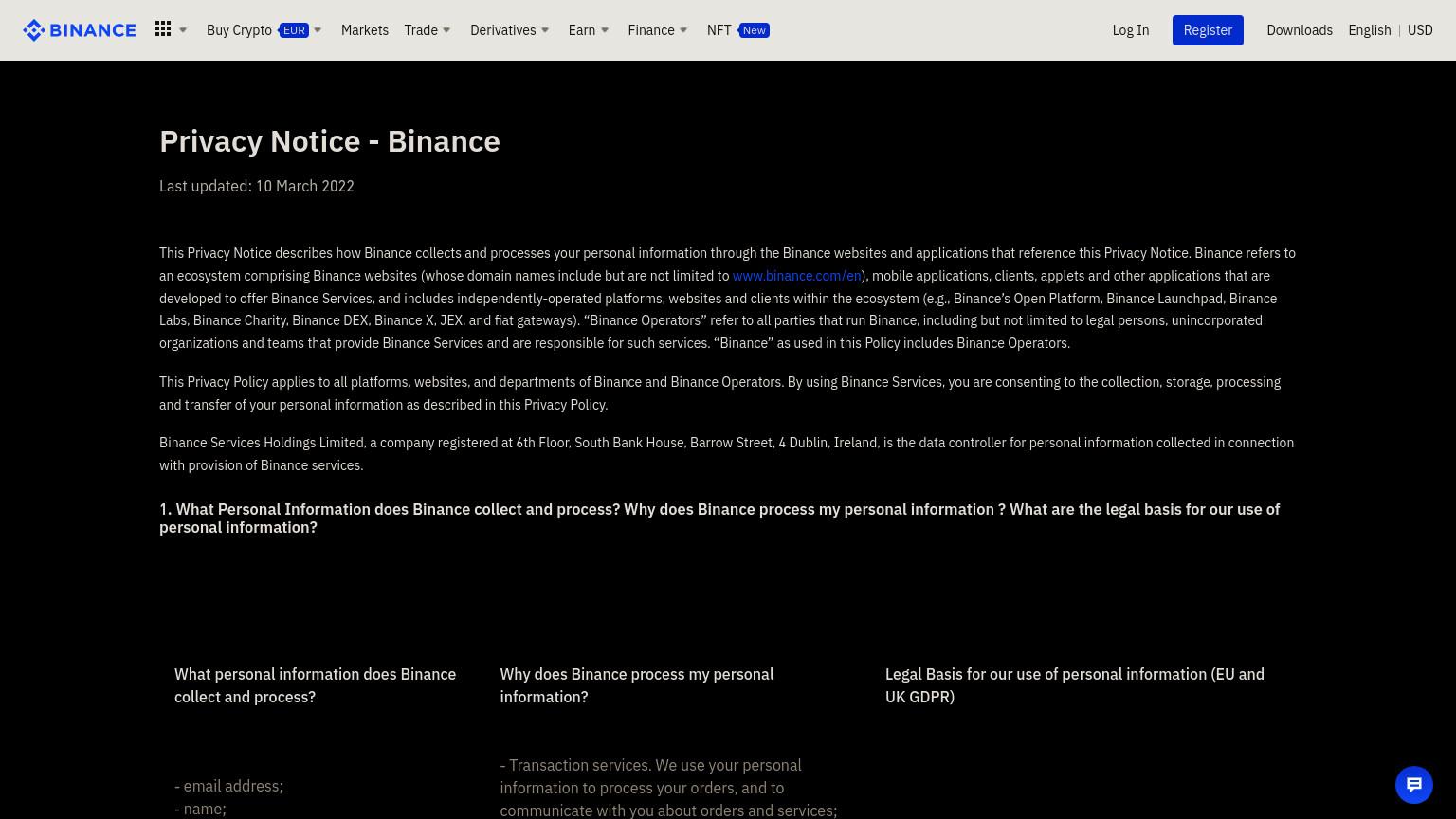1456x819 pixels.
Task: Open the Derivatives menu
Action: (503, 30)
